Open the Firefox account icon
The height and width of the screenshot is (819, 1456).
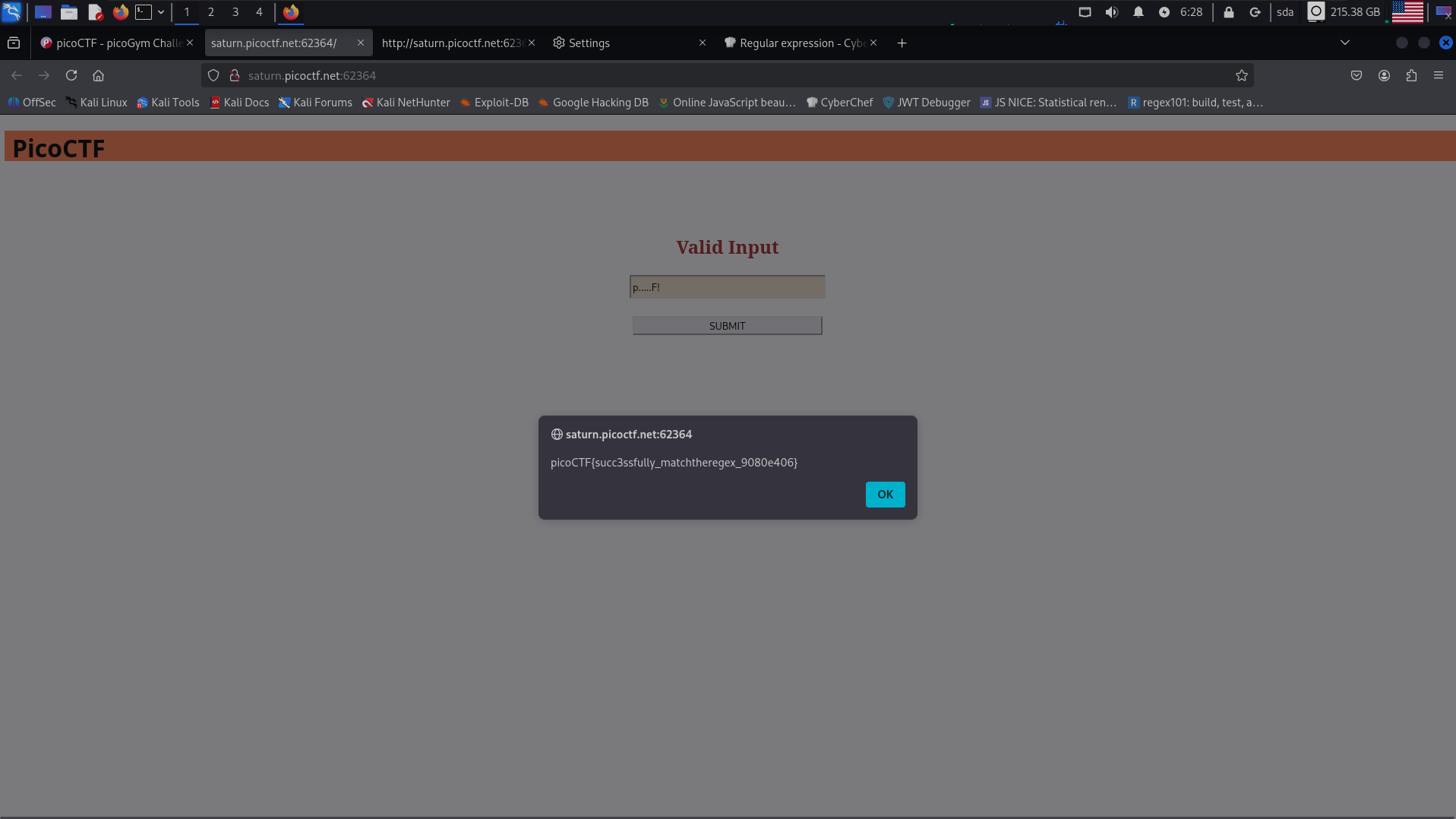1384,75
